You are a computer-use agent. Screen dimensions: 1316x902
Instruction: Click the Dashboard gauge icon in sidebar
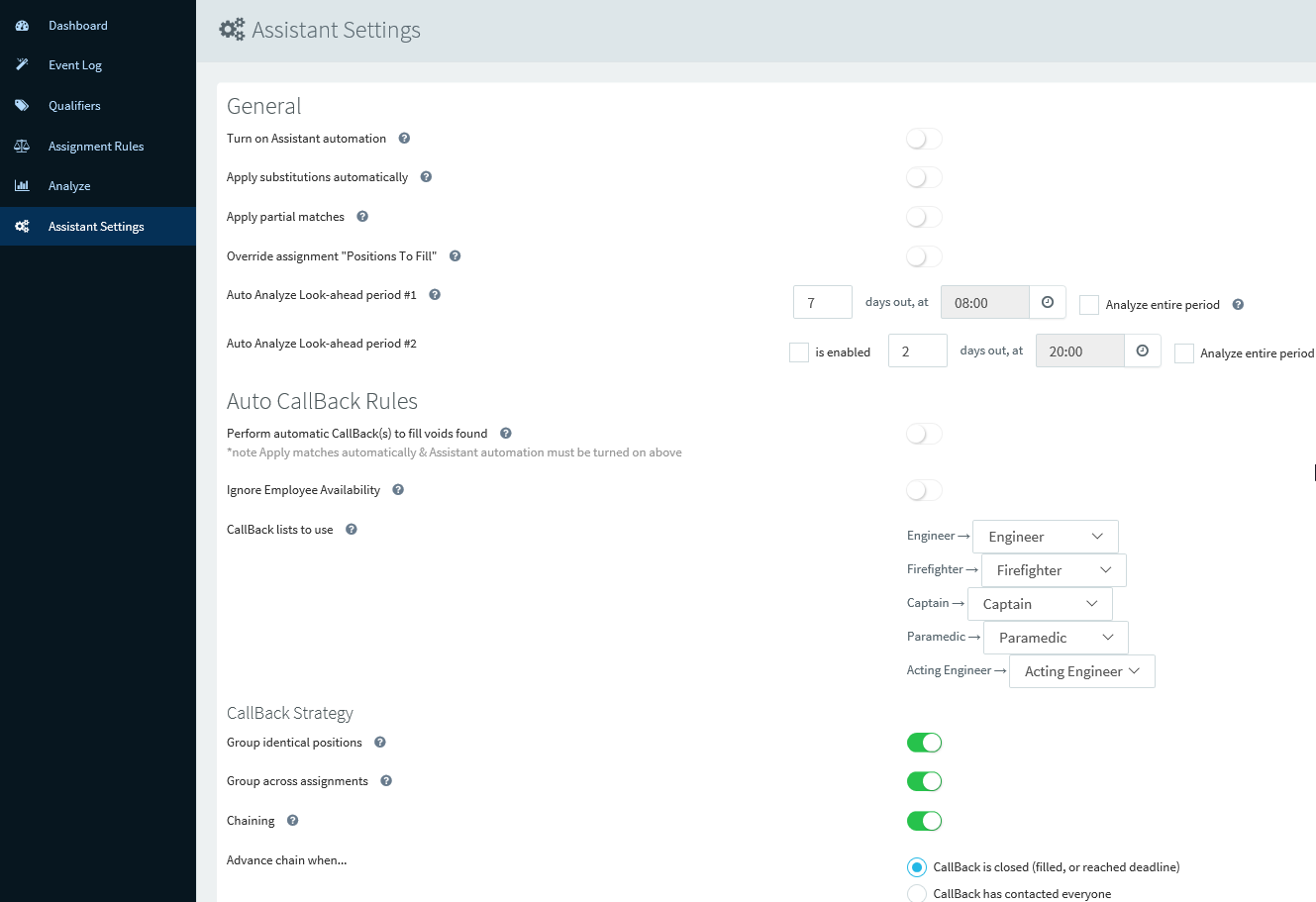[22, 26]
